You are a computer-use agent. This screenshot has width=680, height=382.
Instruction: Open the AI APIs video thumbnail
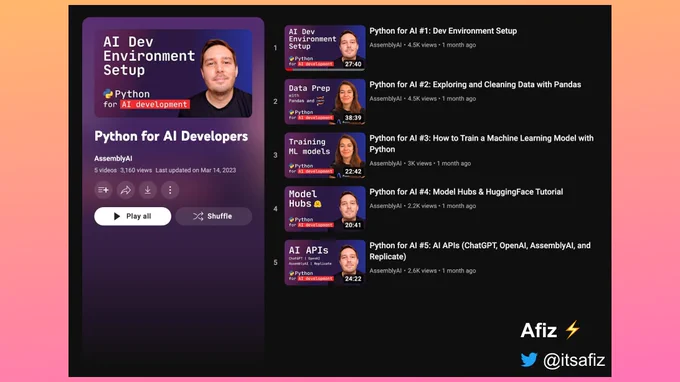click(325, 262)
